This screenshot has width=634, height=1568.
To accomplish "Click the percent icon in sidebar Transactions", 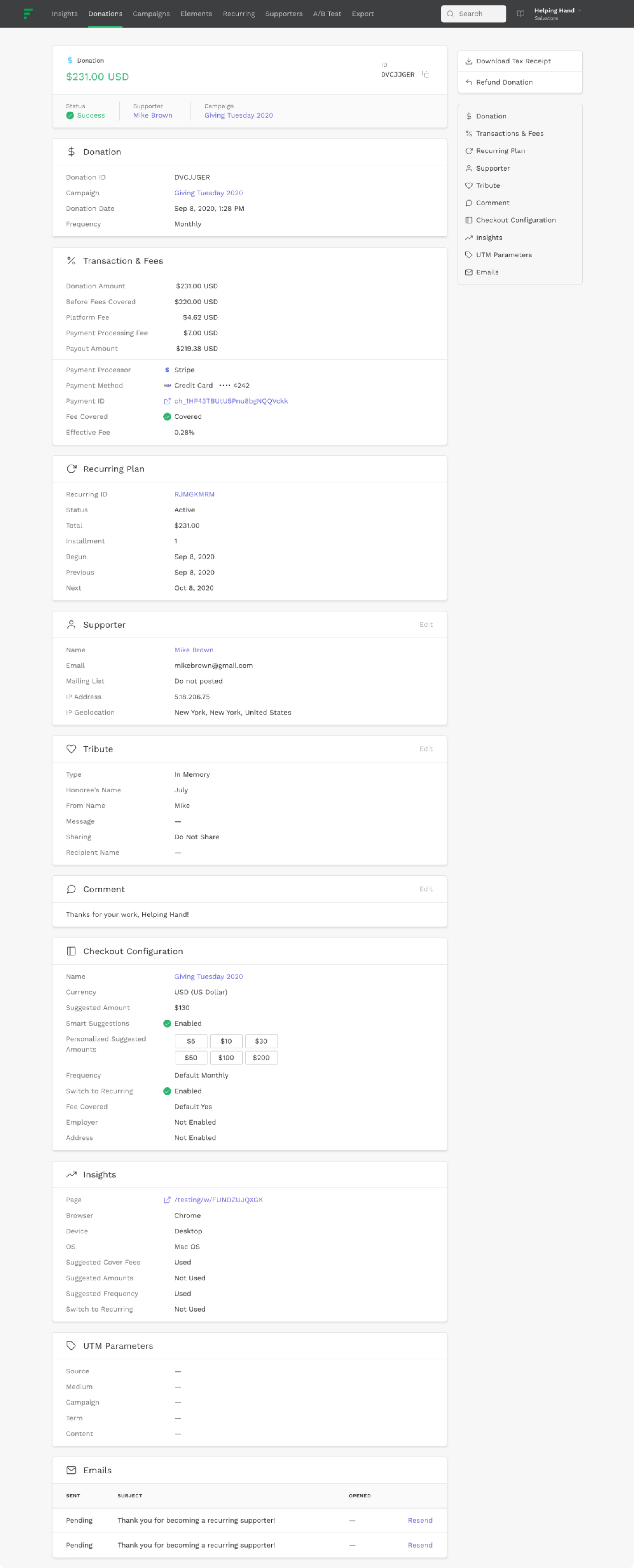I will coord(469,133).
